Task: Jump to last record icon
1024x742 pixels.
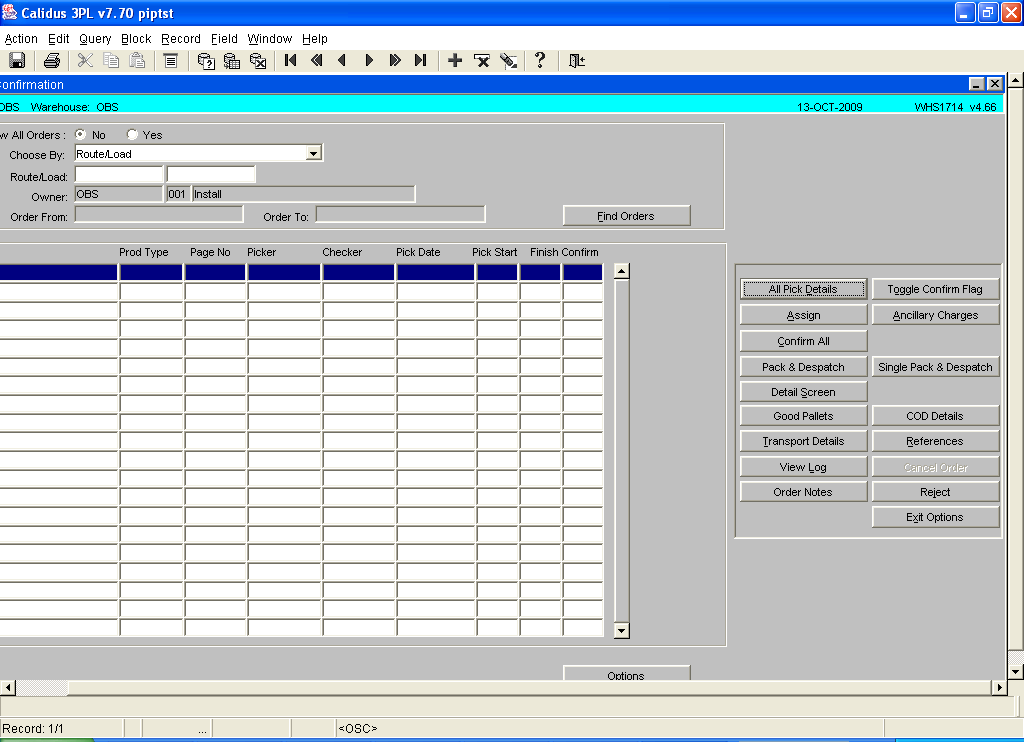Action: (x=421, y=61)
